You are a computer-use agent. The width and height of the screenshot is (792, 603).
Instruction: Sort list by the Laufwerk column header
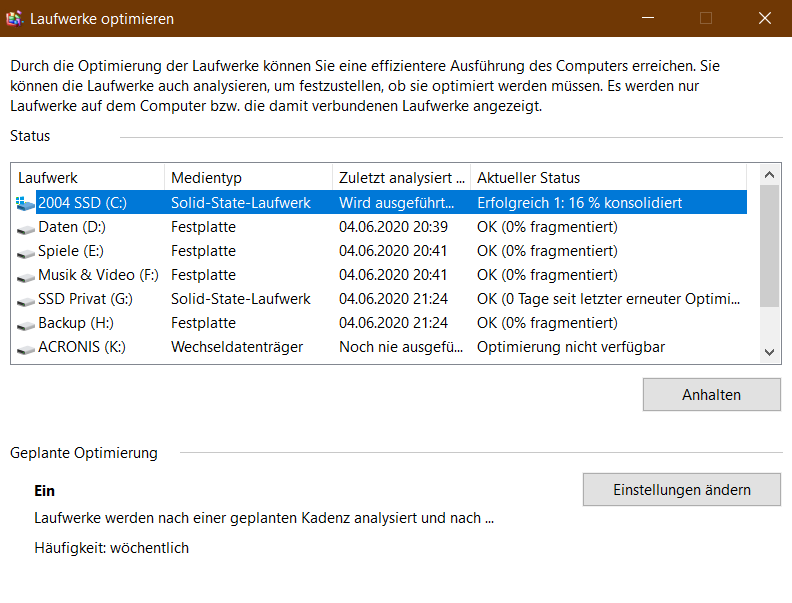tap(87, 177)
